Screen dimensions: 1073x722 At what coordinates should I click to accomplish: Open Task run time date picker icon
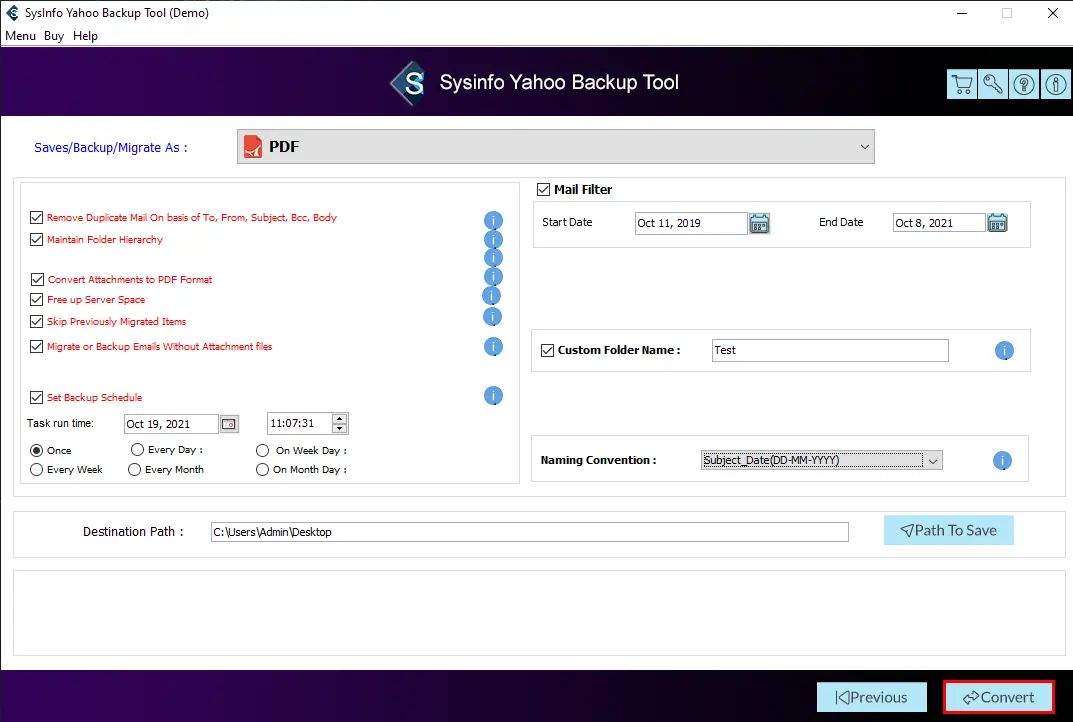(229, 424)
